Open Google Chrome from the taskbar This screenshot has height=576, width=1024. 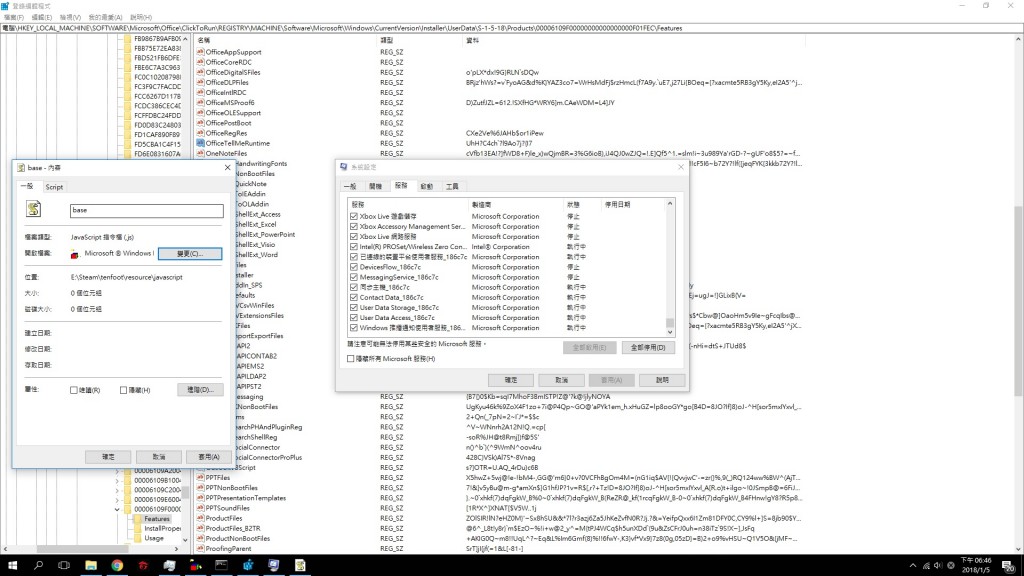click(117, 565)
